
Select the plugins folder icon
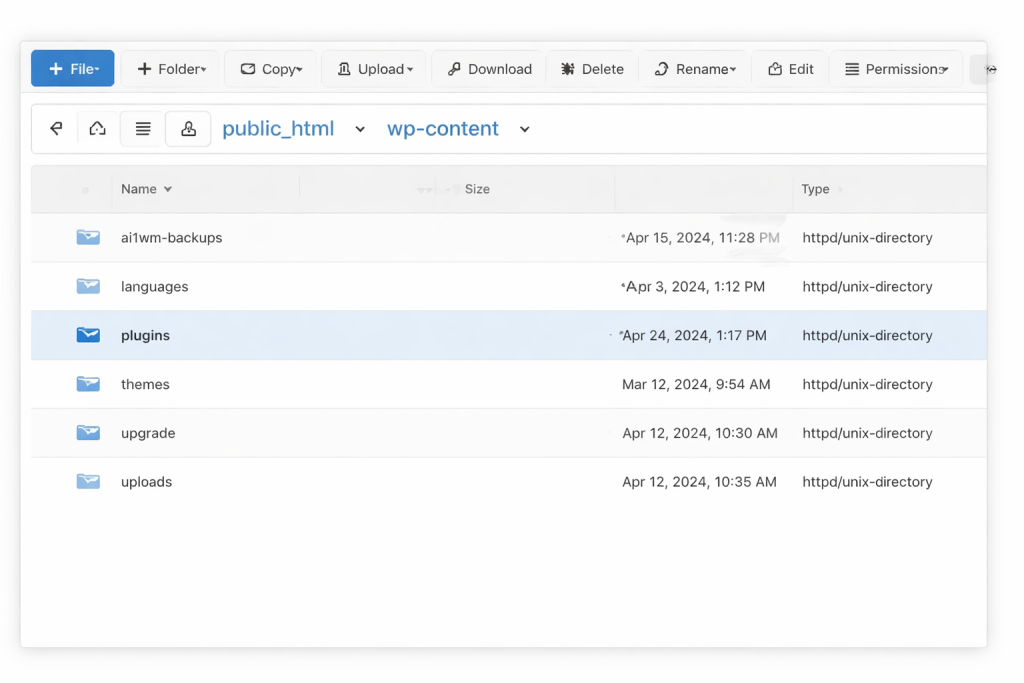(88, 335)
